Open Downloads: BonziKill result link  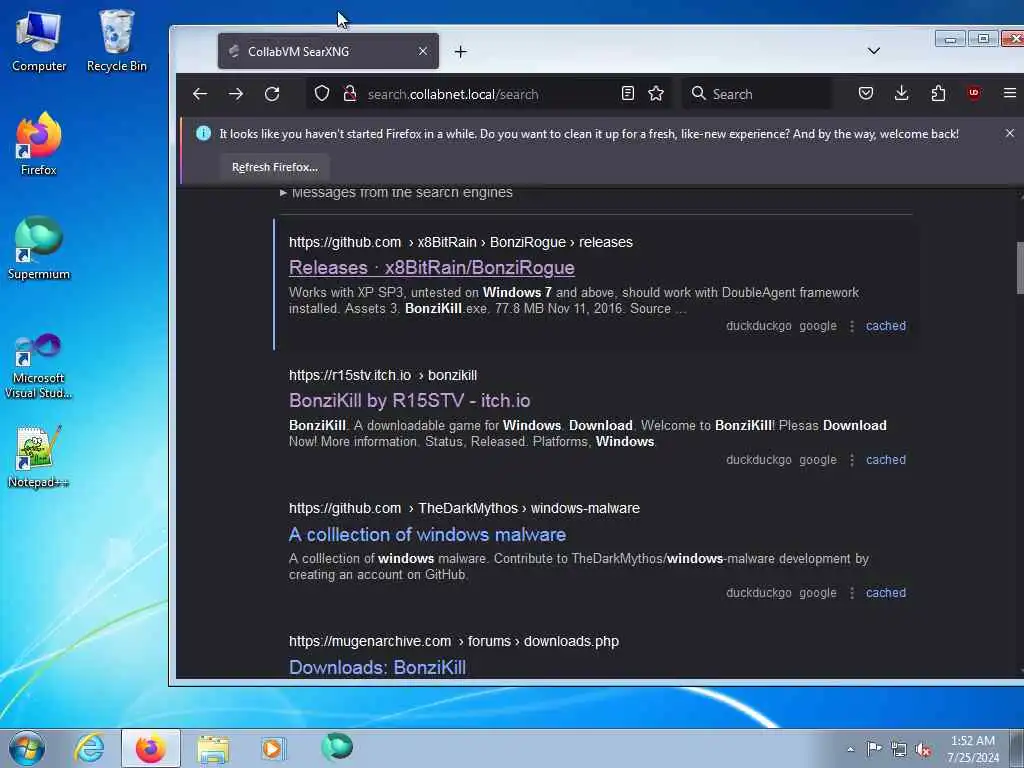click(377, 667)
